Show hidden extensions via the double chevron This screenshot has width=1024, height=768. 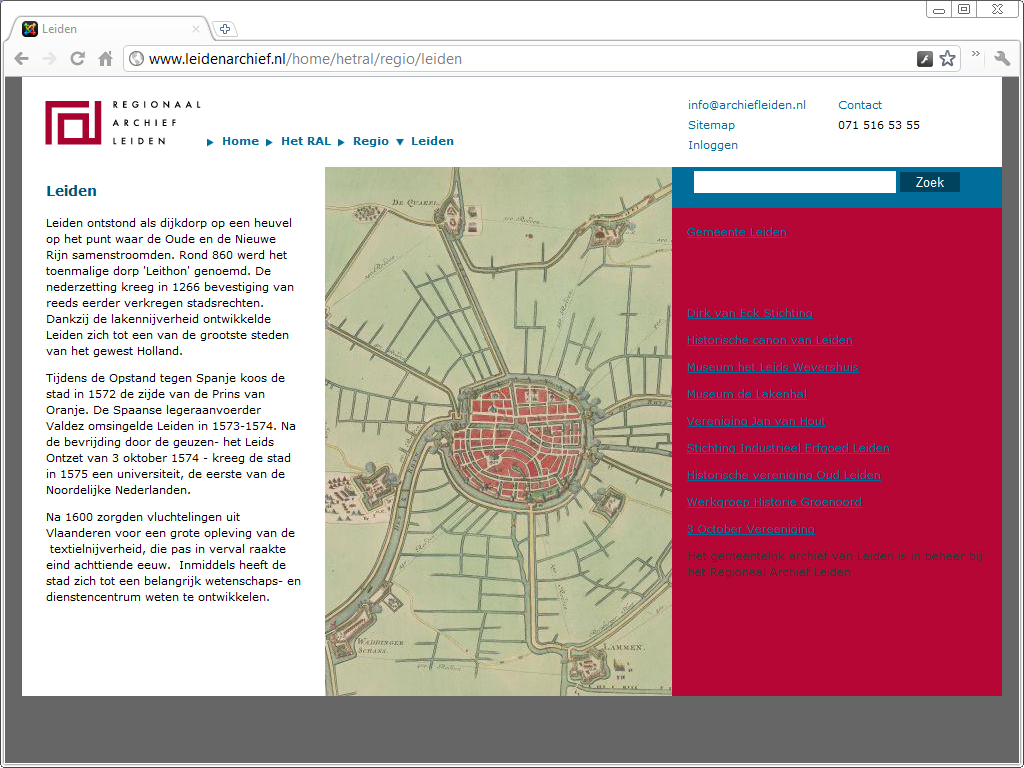[976, 54]
